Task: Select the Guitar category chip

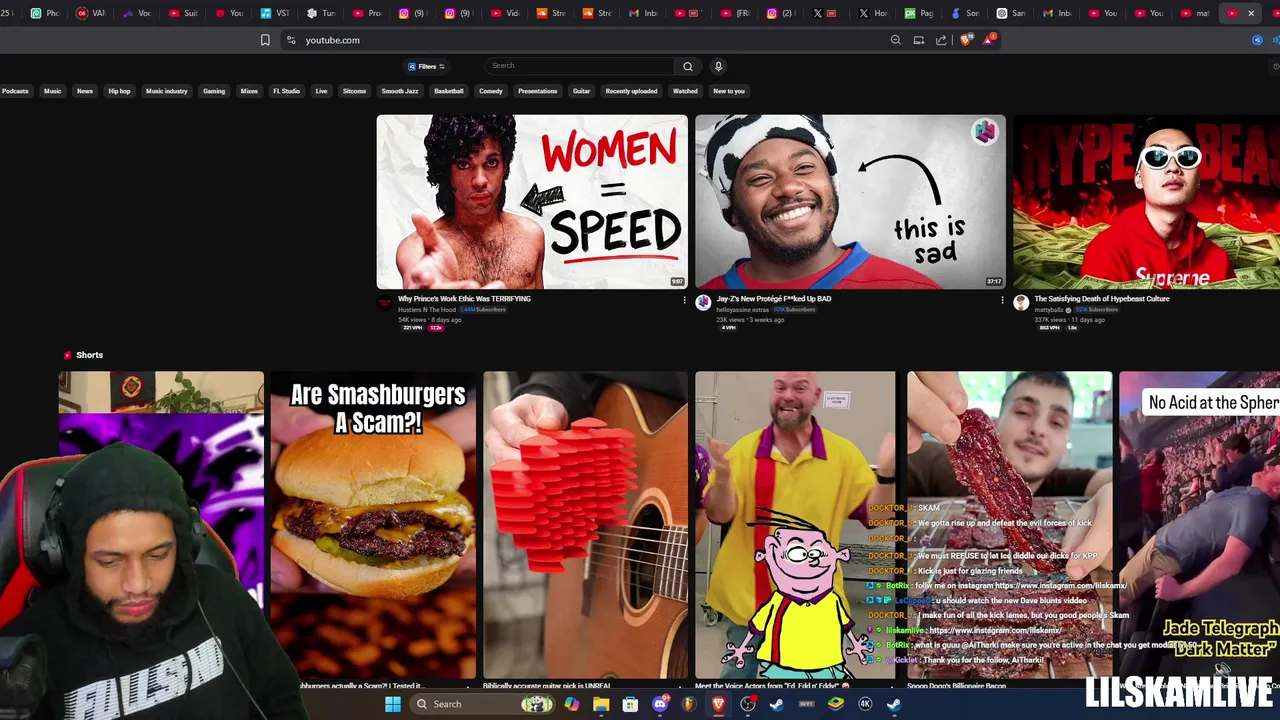Action: (581, 91)
